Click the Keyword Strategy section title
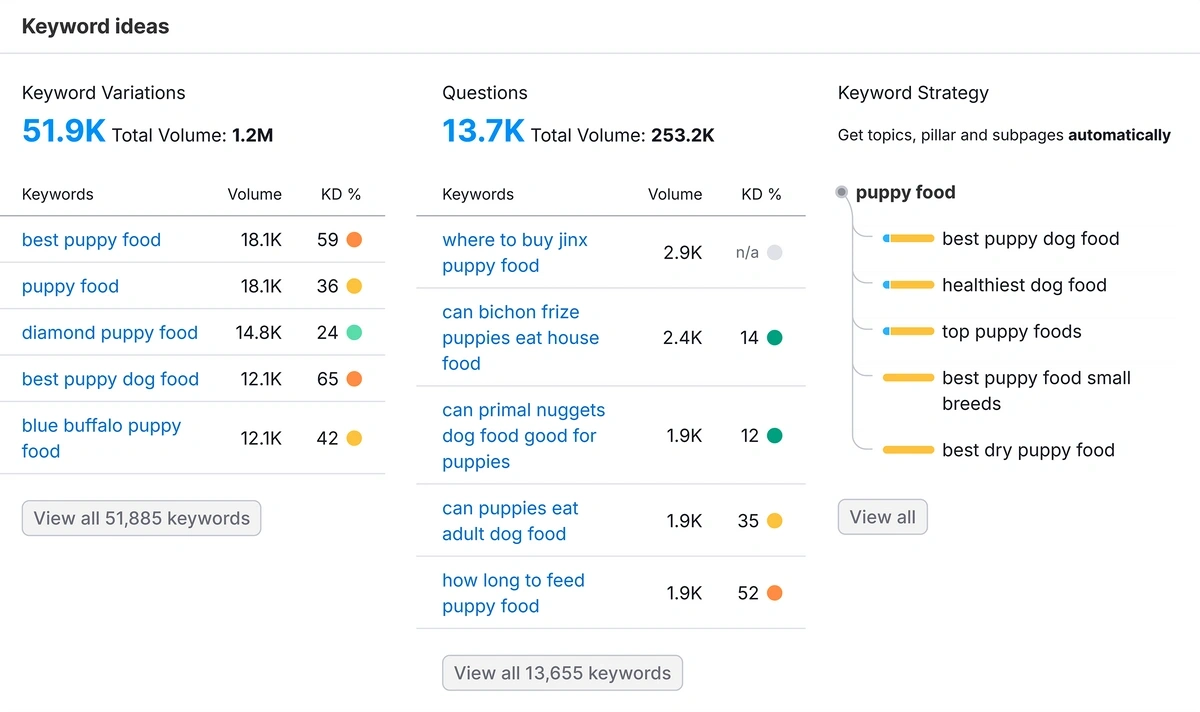1200x712 pixels. 913,93
